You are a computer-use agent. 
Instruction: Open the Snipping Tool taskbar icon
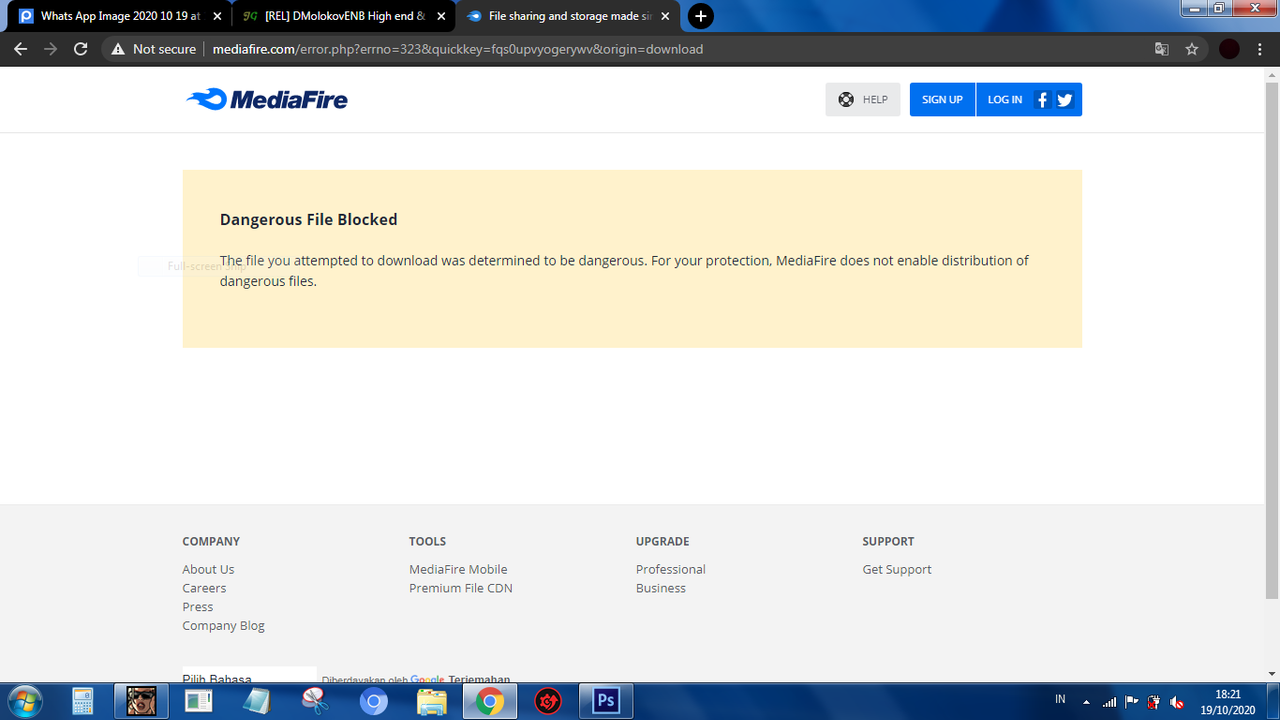pyautogui.click(x=315, y=701)
